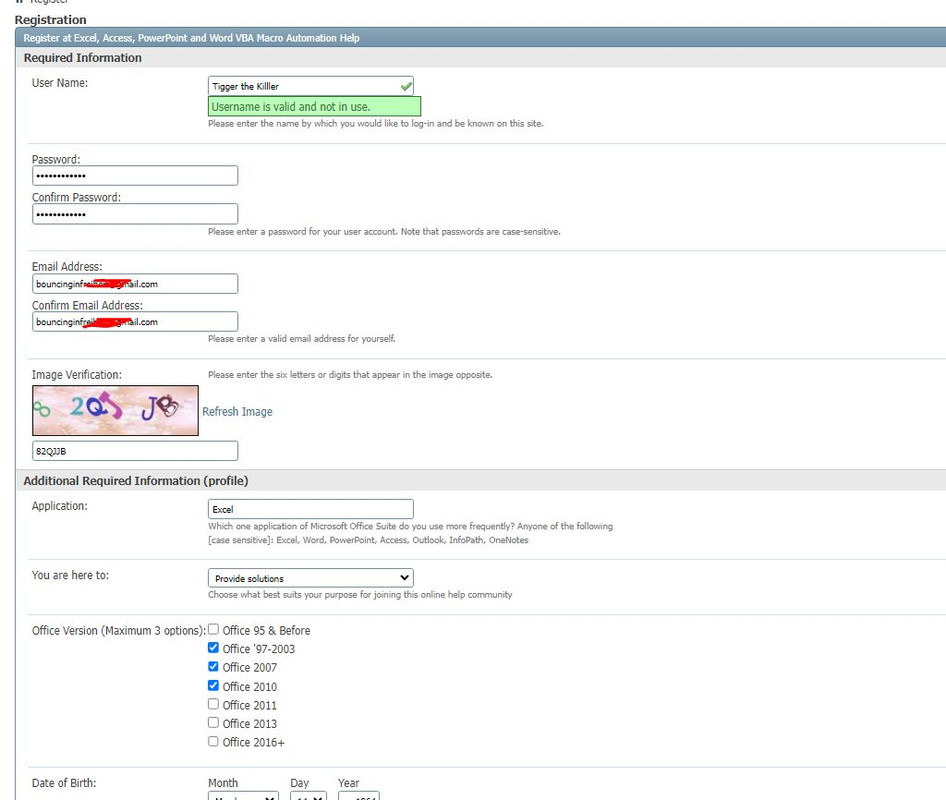946x800 pixels.
Task: Click the 'Registration' page title
Action: (51, 20)
